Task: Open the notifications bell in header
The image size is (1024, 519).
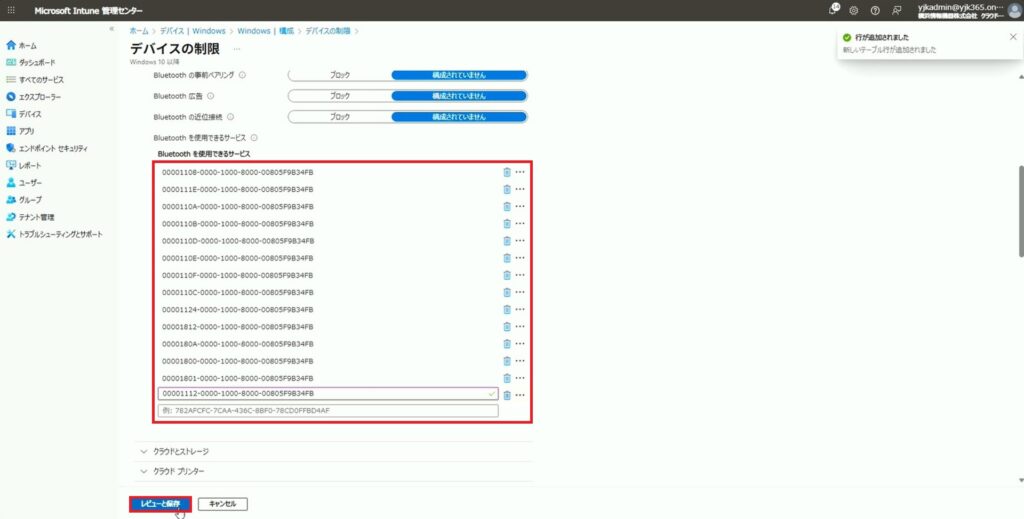Action: tap(833, 10)
